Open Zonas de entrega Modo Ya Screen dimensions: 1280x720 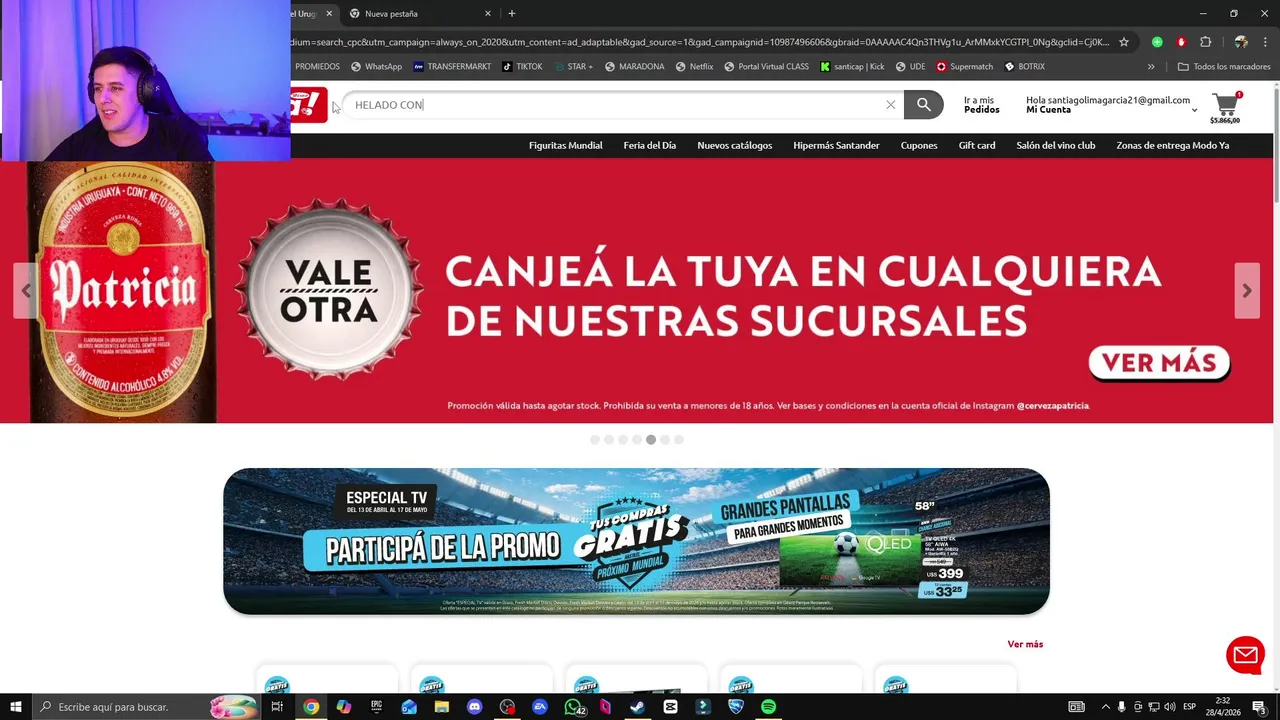[1173, 145]
